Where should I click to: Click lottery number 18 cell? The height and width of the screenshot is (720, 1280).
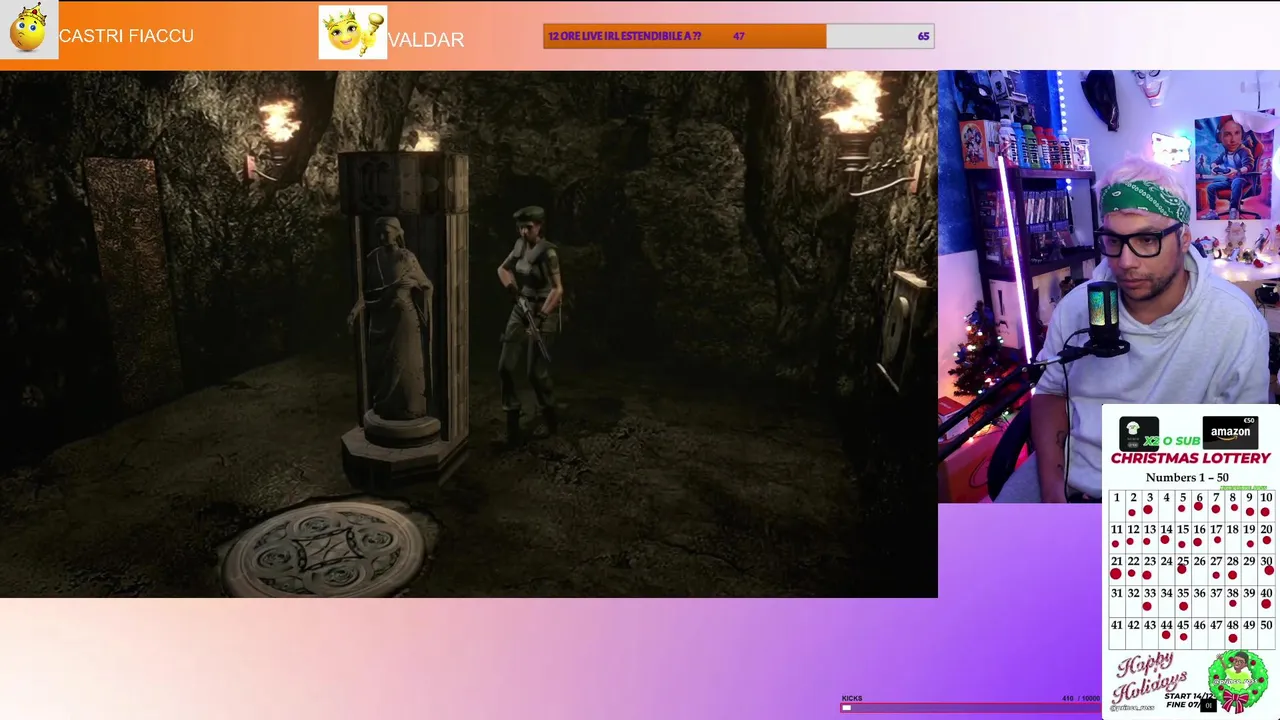point(1232,536)
